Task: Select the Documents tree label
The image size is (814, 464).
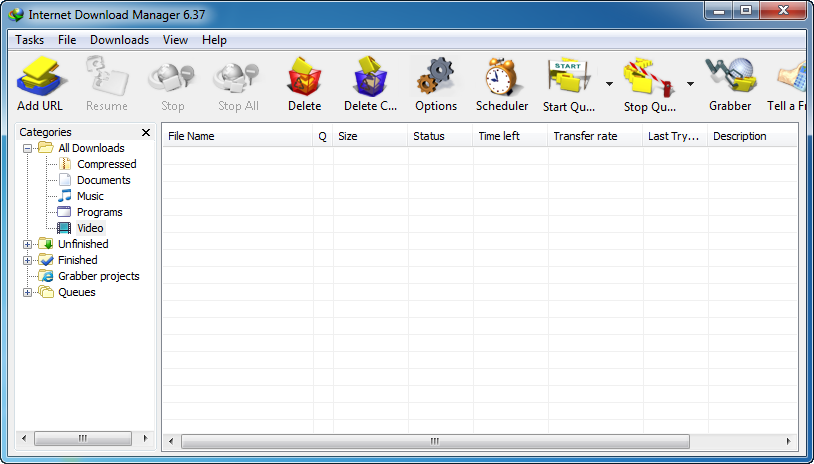Action: (x=104, y=180)
